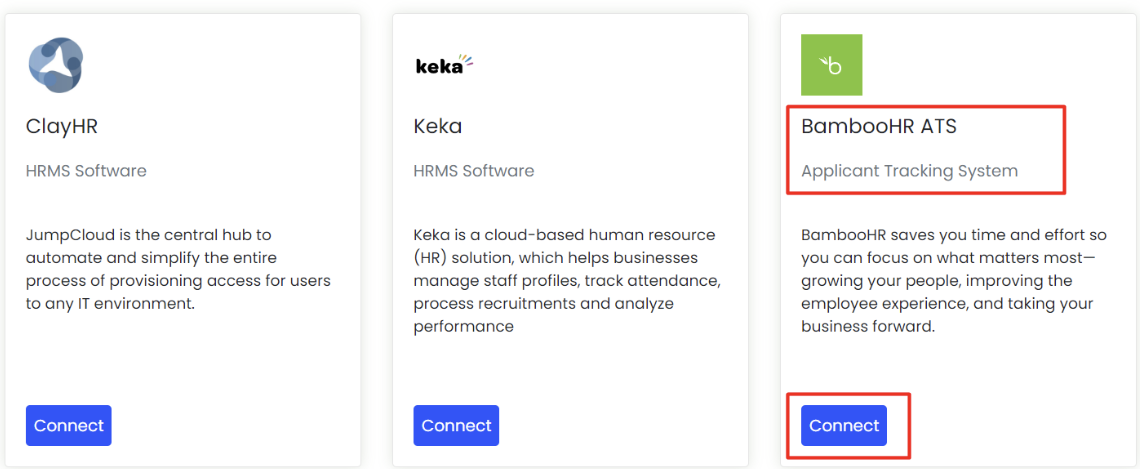Image resolution: width=1140 pixels, height=469 pixels.
Task: Click HRMS Software label under ClayHR
Action: [86, 171]
